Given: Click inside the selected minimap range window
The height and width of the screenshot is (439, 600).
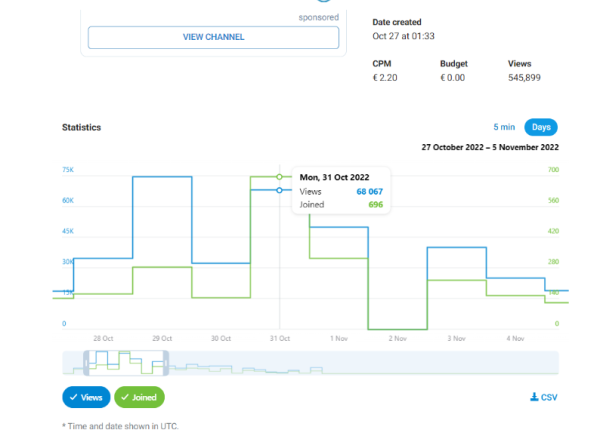Looking at the screenshot, I should (128, 363).
